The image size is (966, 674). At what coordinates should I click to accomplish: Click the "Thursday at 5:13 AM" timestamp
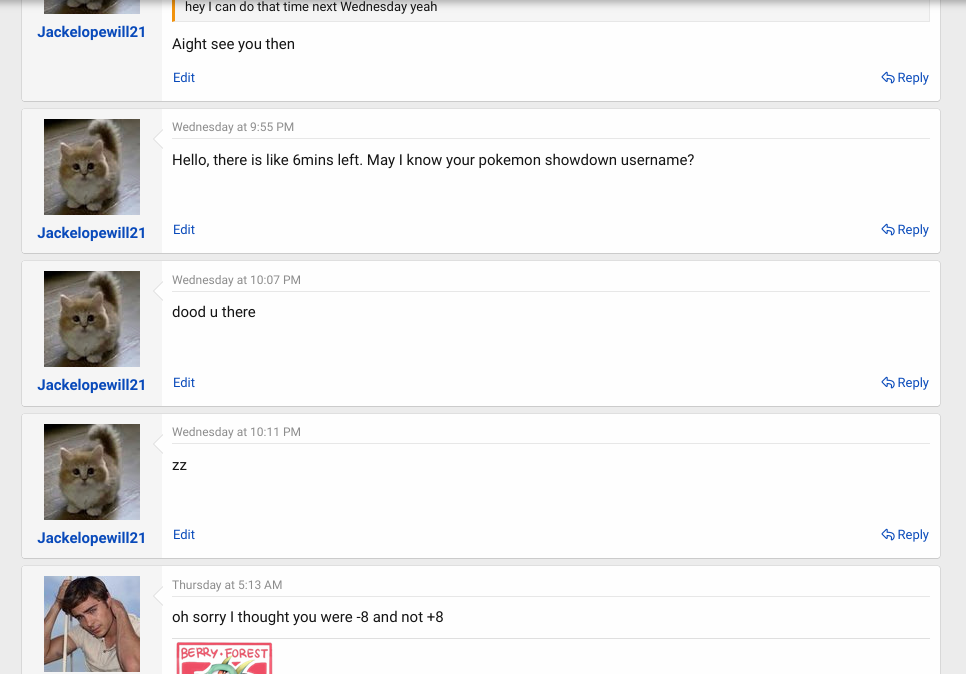coord(226,584)
